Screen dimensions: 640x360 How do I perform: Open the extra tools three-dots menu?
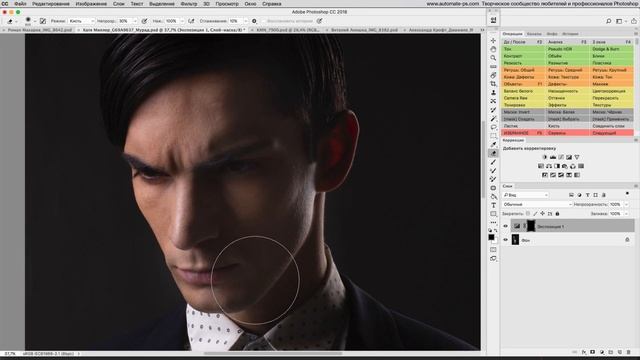pos(493,222)
